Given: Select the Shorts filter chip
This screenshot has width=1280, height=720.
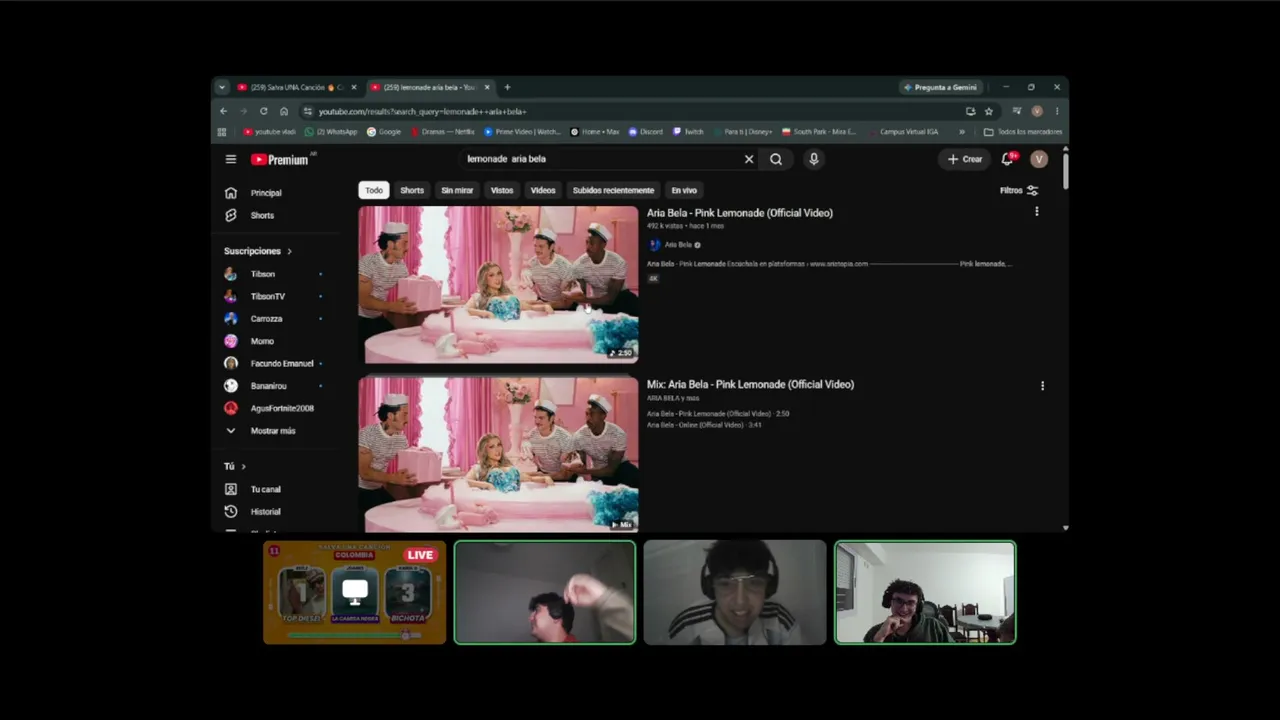Looking at the screenshot, I should click(412, 190).
